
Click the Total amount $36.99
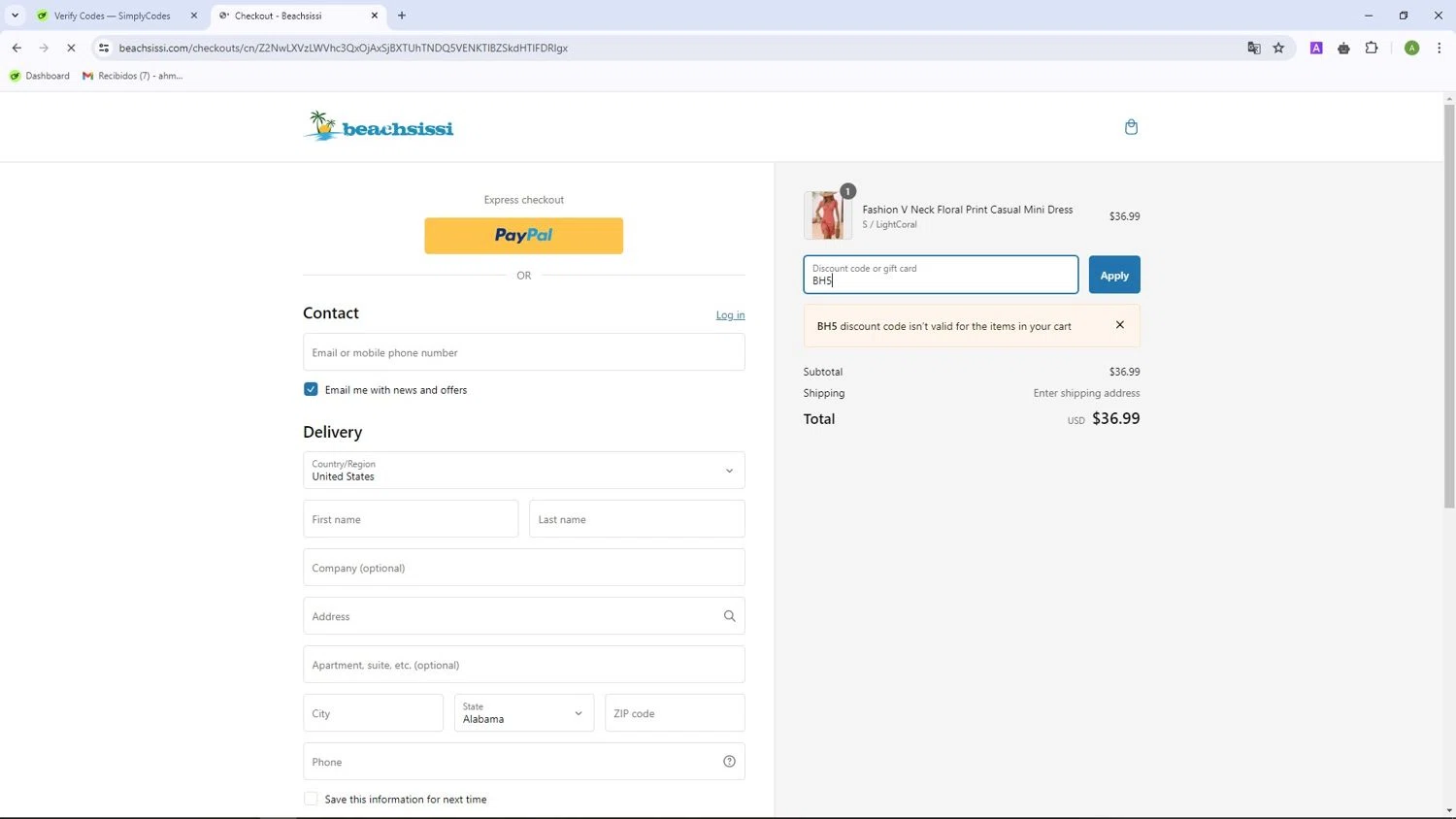(1116, 418)
